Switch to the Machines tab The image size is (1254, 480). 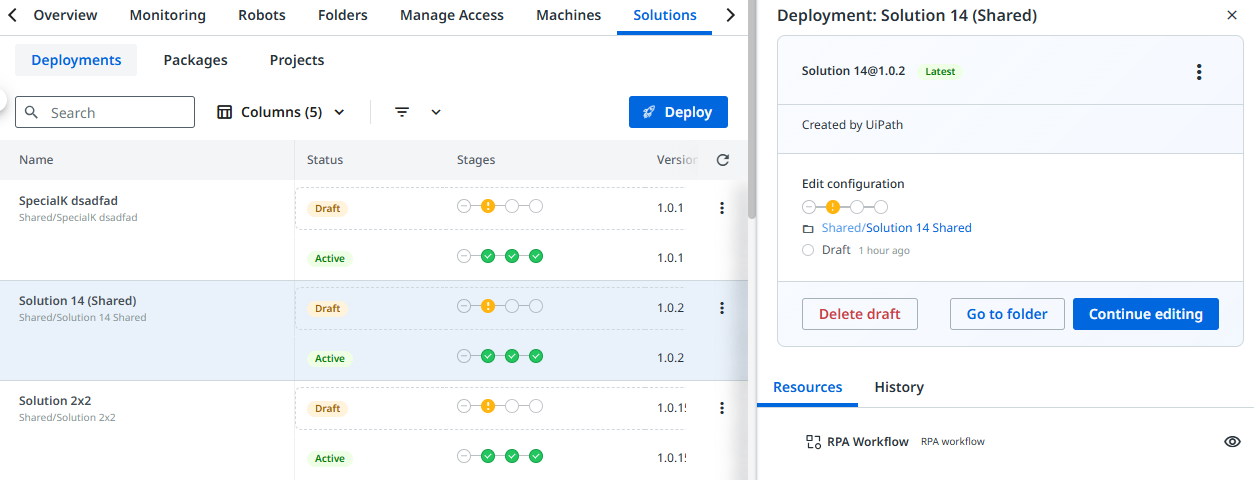pos(569,15)
